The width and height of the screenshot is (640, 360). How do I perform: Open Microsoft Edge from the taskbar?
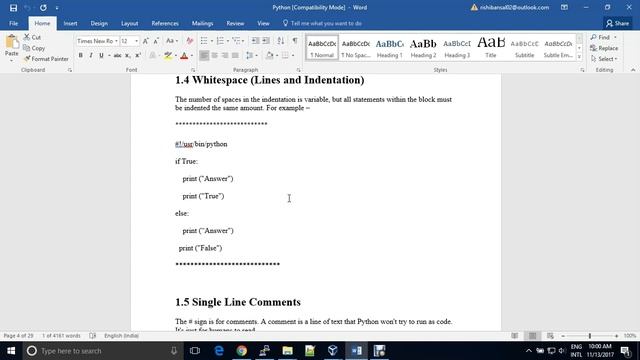219,351
